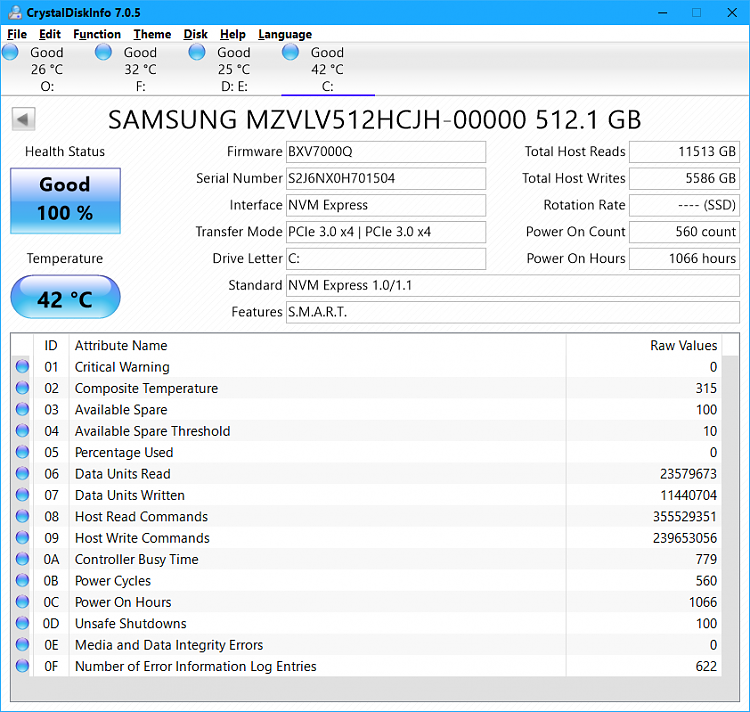
Task: Close the CrystalDiskInfo window
Action: pos(732,12)
